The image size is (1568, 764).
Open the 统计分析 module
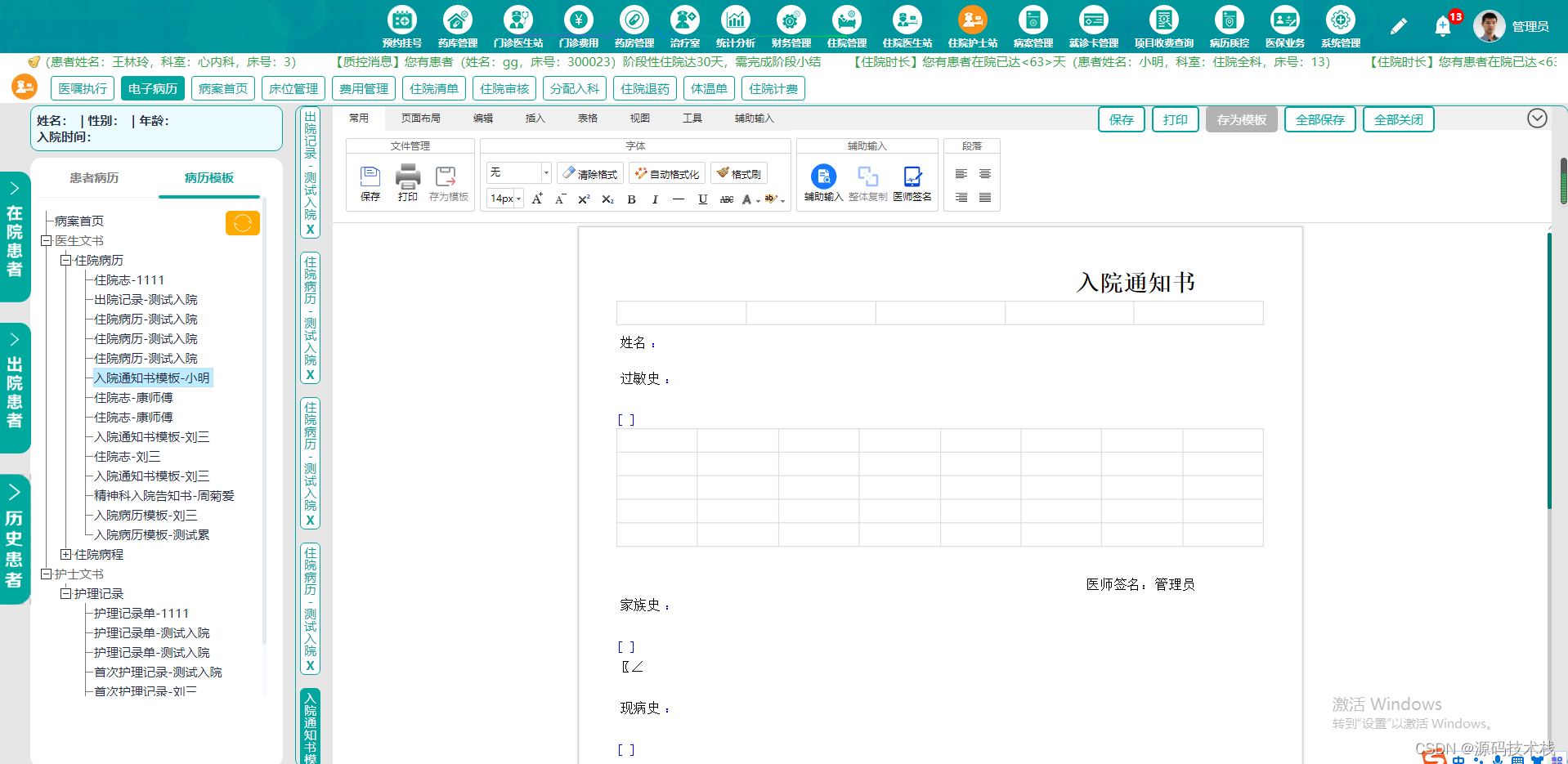[735, 25]
